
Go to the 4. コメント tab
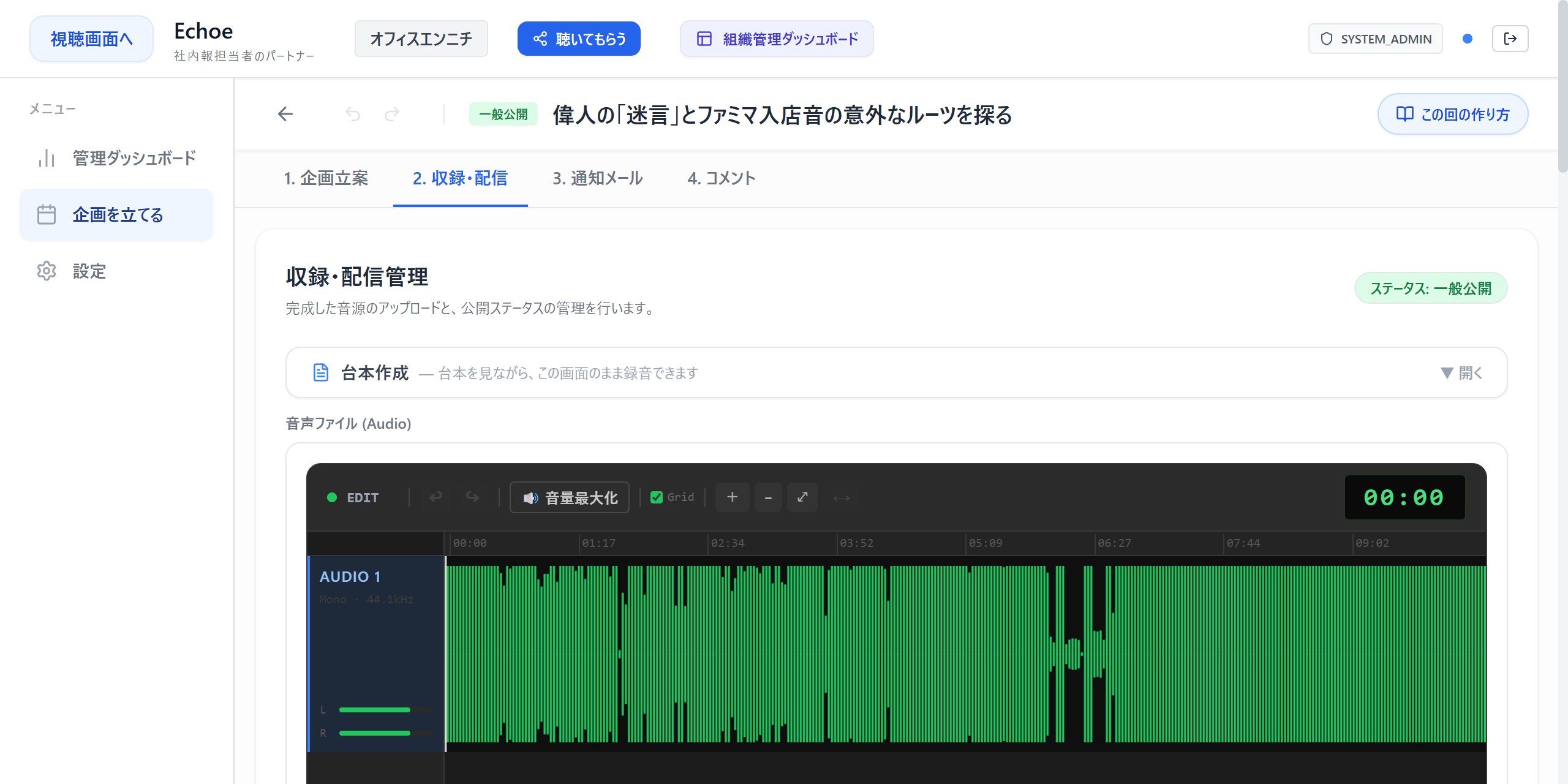pos(722,178)
